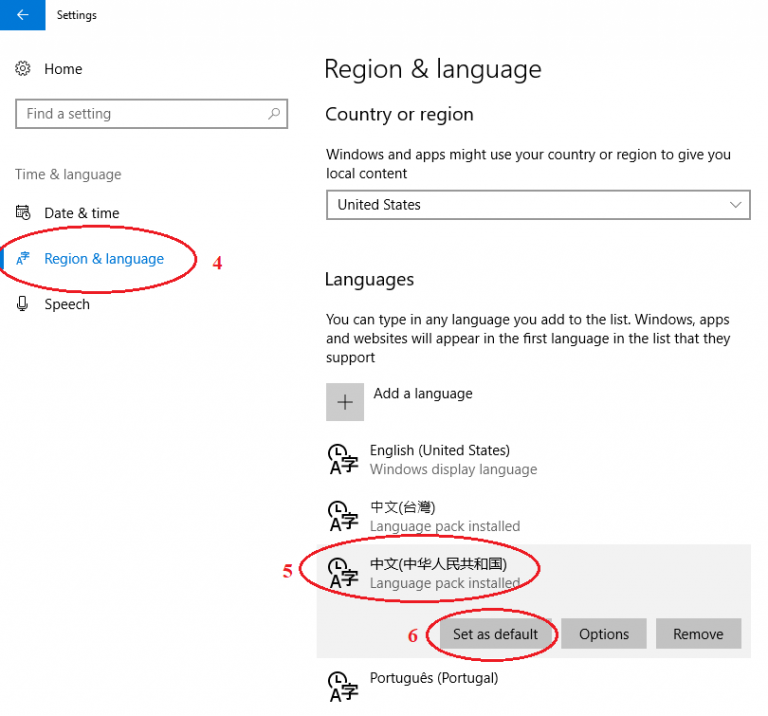
Task: Click the Speech microphone icon
Action: point(23,304)
